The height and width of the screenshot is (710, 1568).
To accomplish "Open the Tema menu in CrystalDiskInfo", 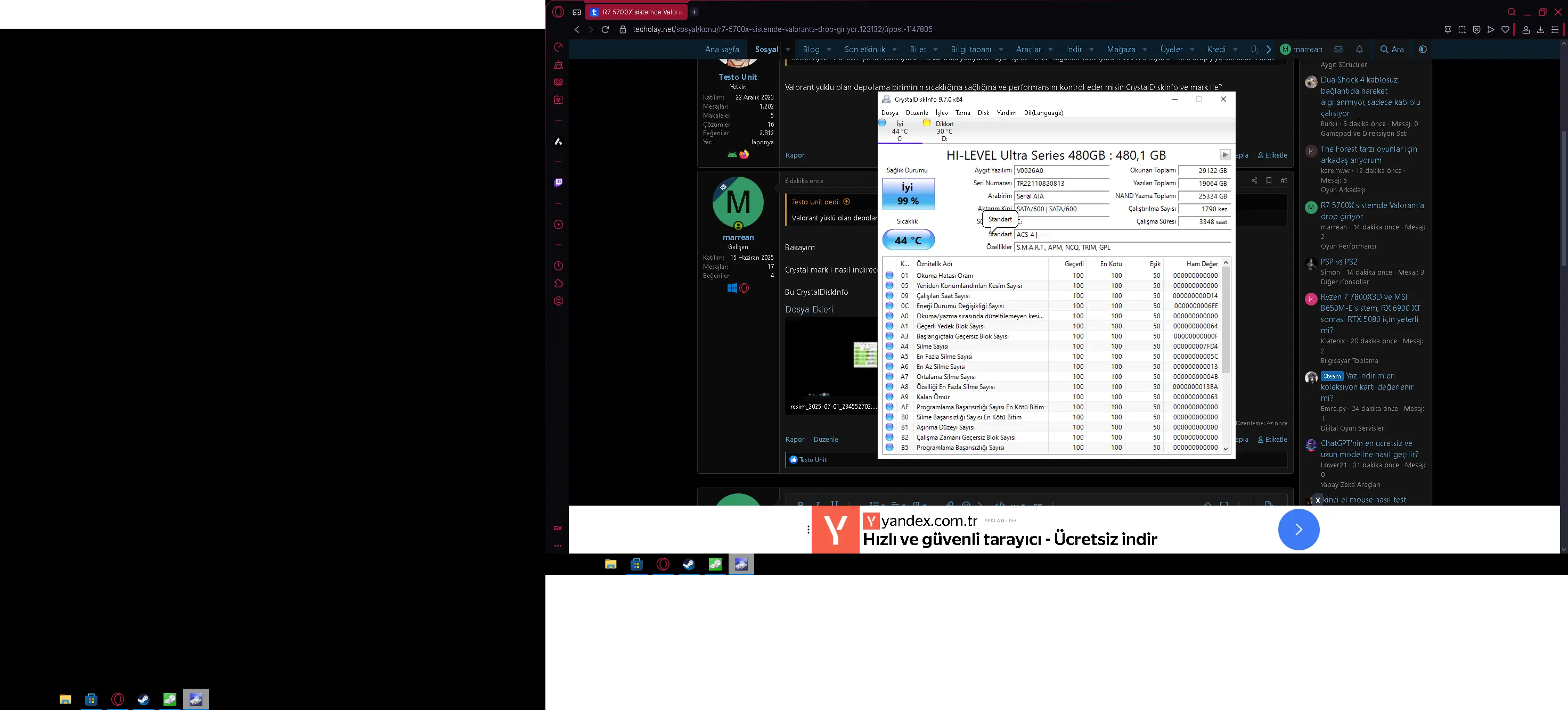I will tap(962, 112).
